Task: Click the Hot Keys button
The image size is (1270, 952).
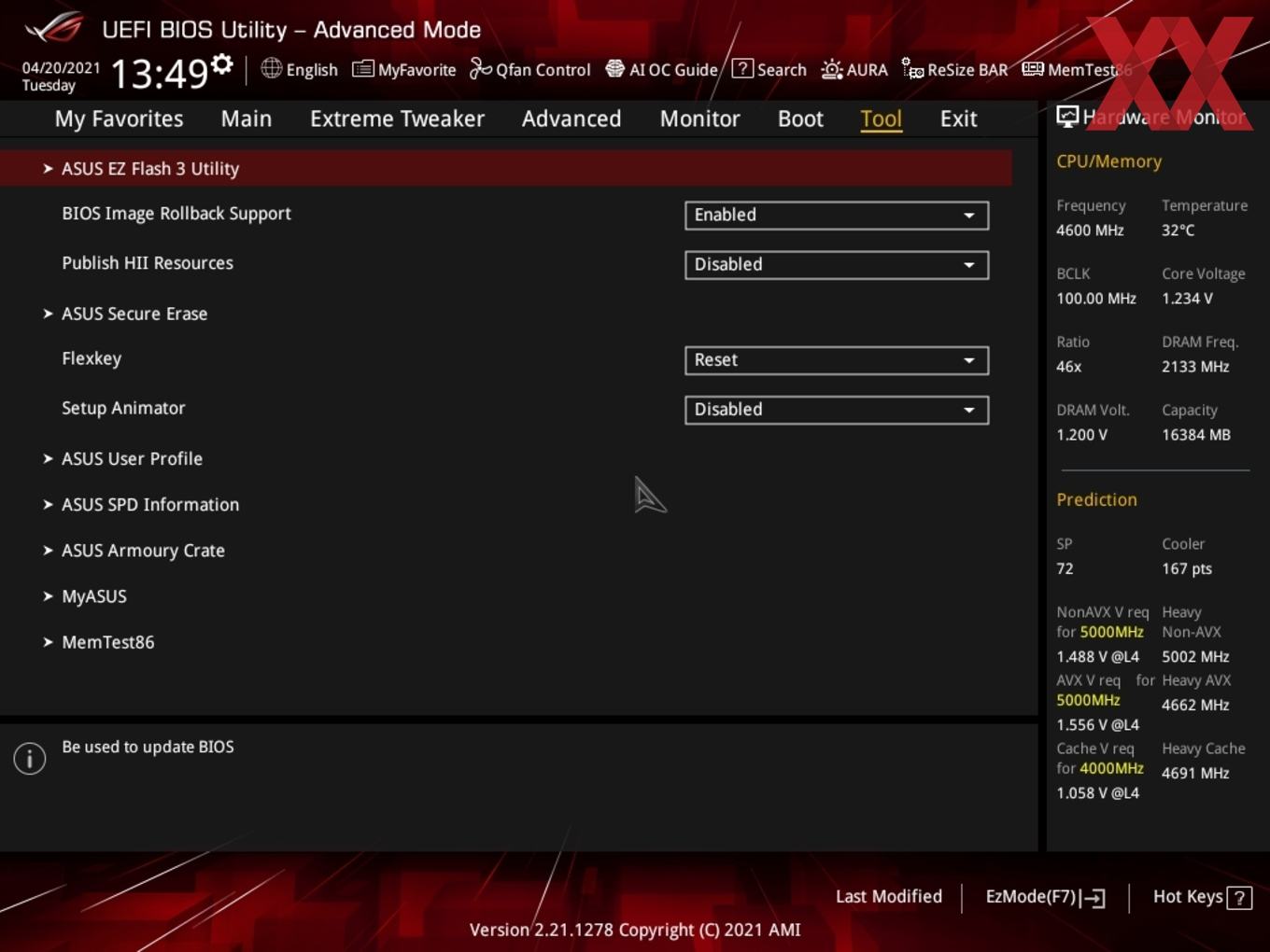Action: click(1202, 897)
